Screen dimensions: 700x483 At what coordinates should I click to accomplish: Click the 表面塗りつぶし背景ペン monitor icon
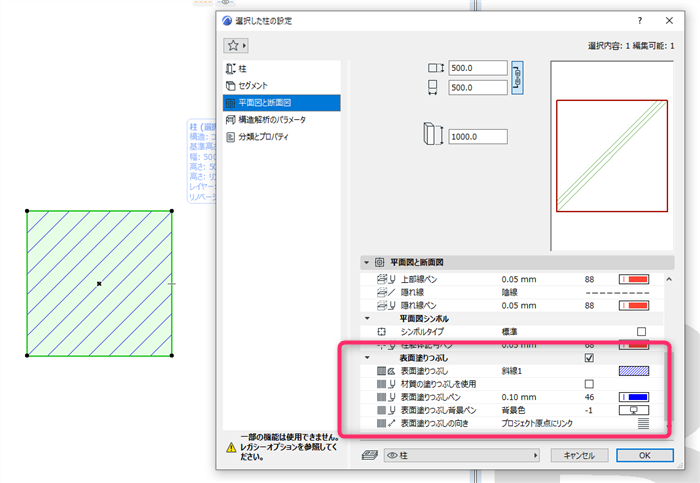coord(633,410)
